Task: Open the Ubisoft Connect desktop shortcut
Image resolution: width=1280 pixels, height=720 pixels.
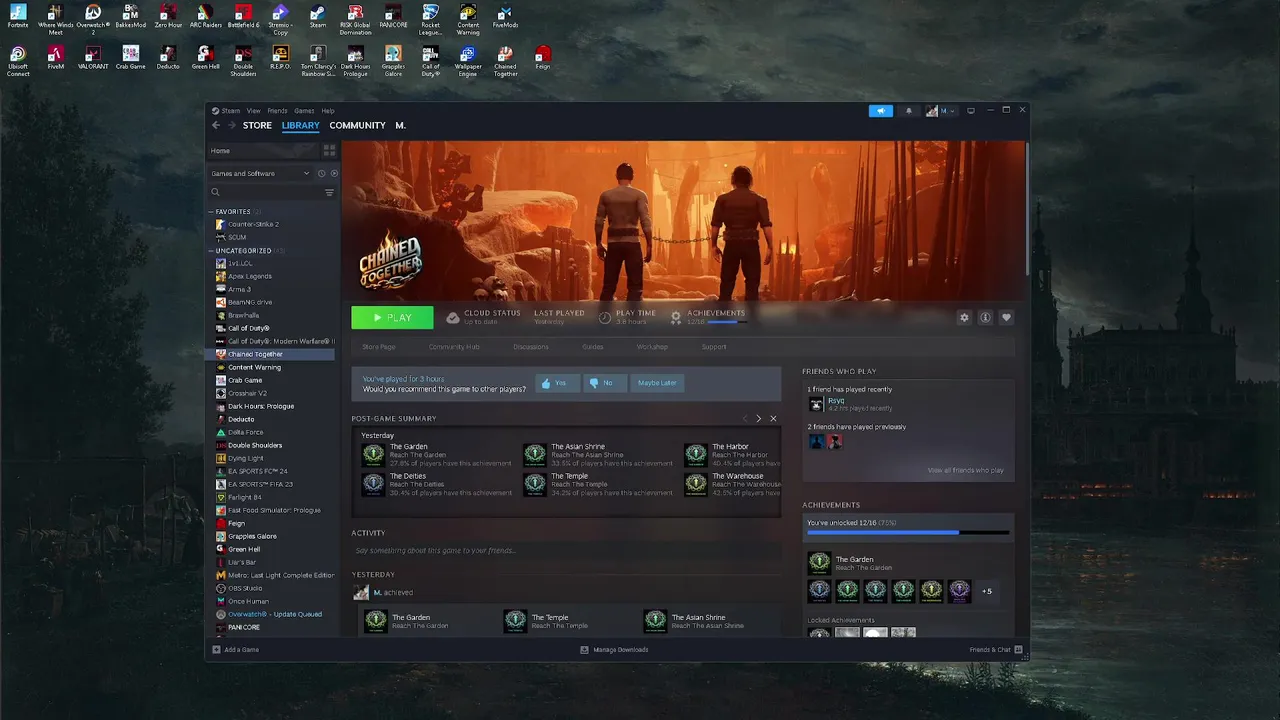Action: pos(18,61)
